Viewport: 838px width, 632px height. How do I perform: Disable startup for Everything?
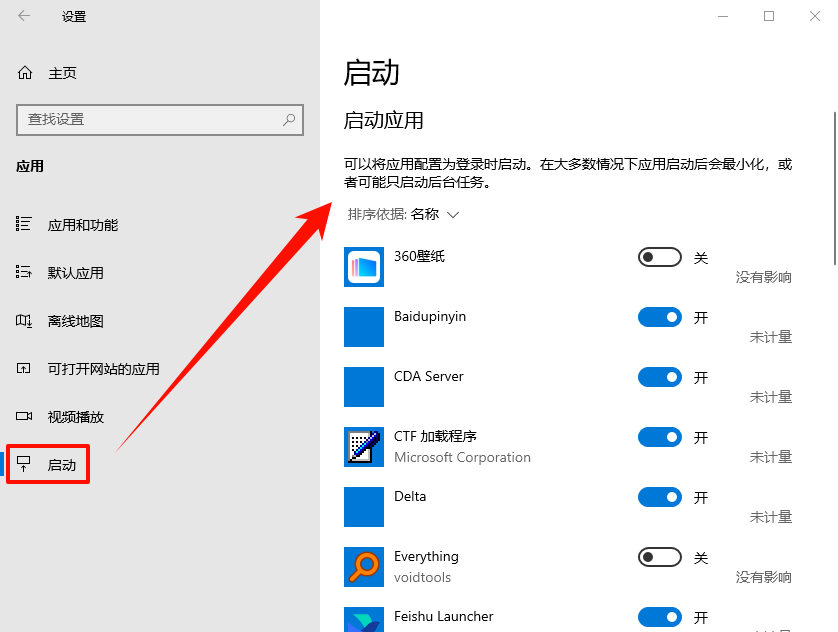[659, 557]
